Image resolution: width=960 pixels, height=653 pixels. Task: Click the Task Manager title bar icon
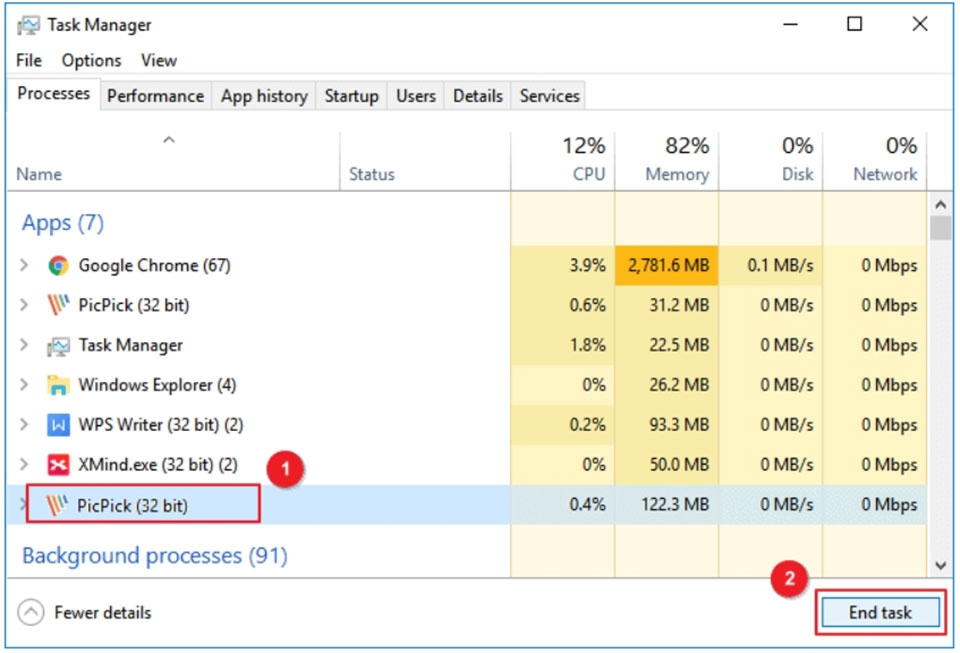coord(28,25)
